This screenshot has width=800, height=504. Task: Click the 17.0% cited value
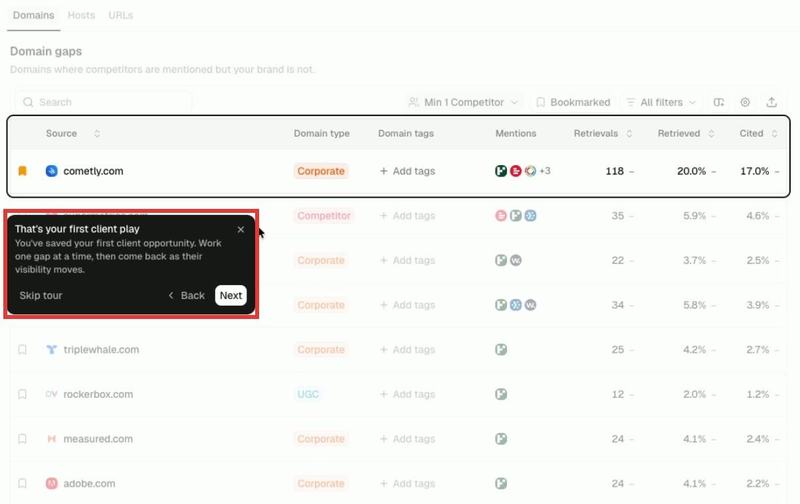755,171
